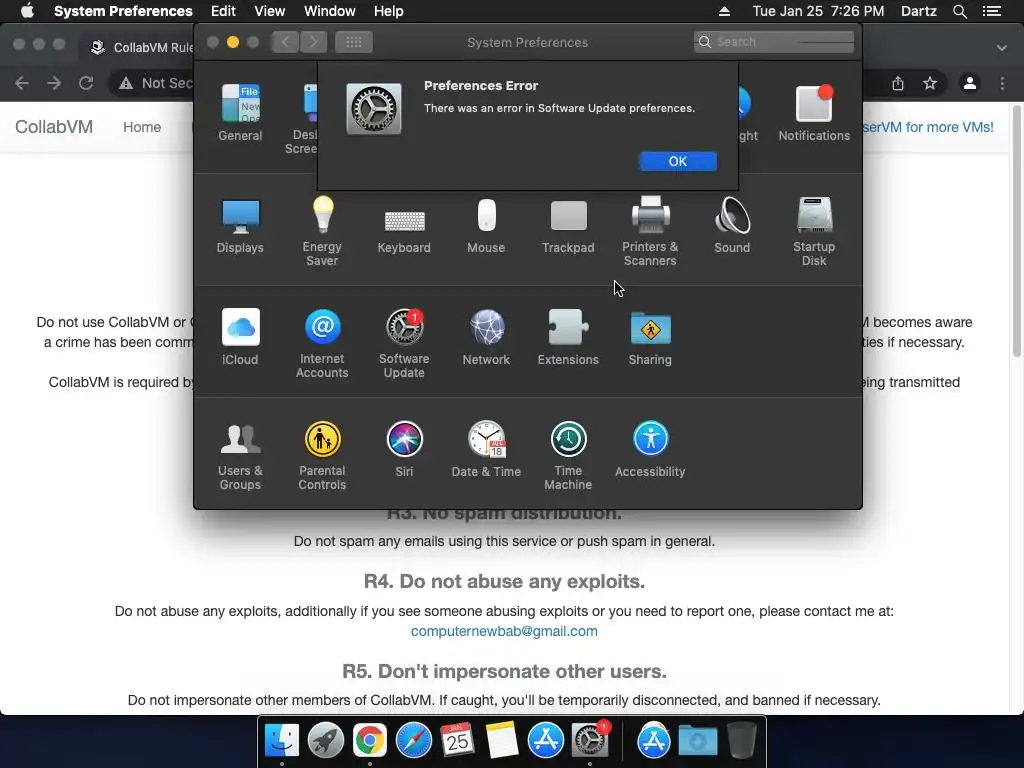This screenshot has width=1024, height=768.
Task: Open the Network preferences pane
Action: point(486,337)
